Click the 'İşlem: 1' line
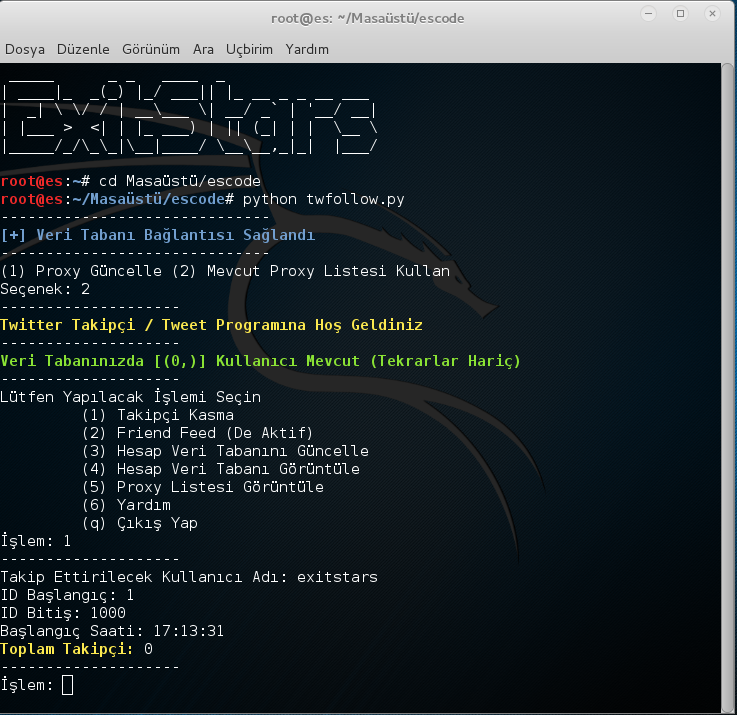737x715 pixels. point(36,541)
